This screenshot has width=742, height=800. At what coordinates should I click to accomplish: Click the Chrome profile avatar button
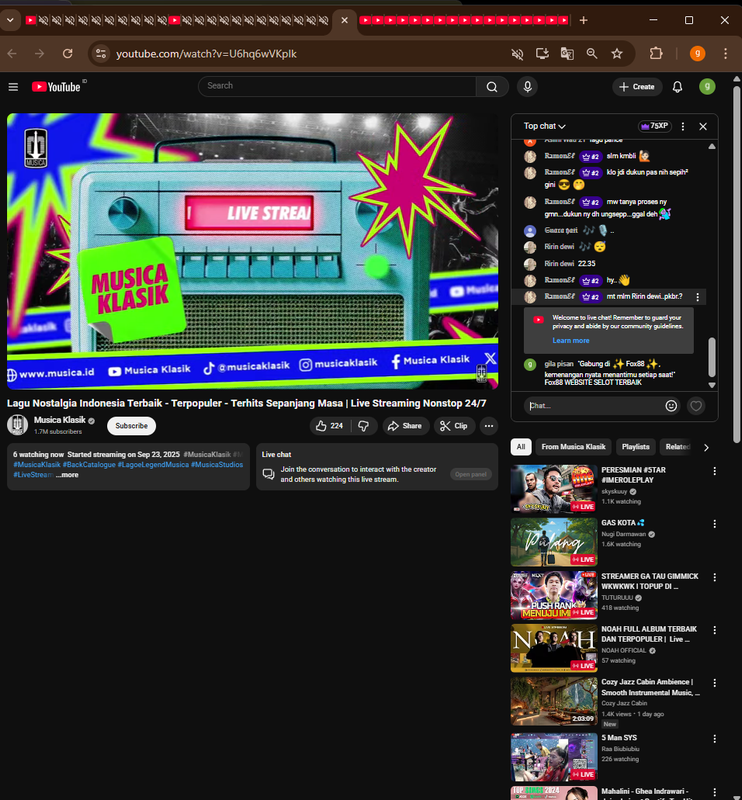pyautogui.click(x=697, y=54)
